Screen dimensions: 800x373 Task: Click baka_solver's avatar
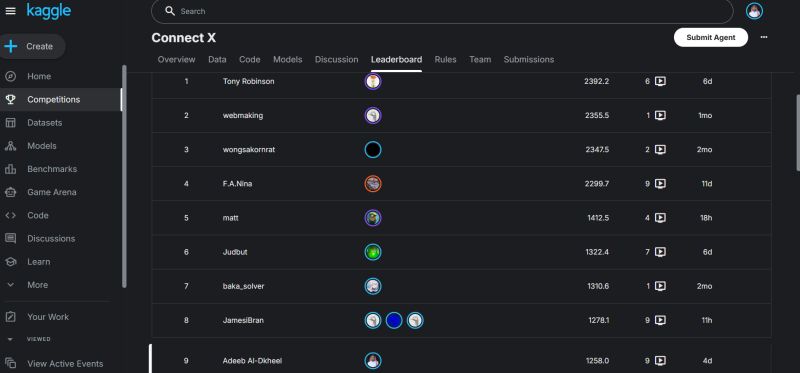pyautogui.click(x=373, y=286)
